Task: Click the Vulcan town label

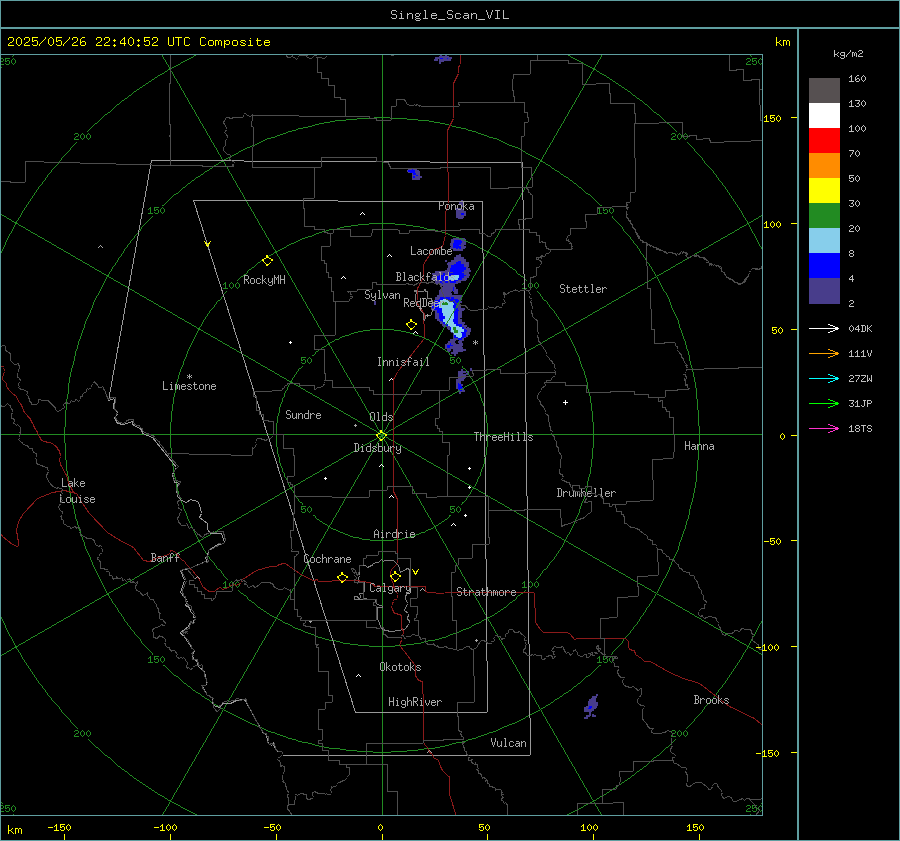Action: click(x=508, y=743)
